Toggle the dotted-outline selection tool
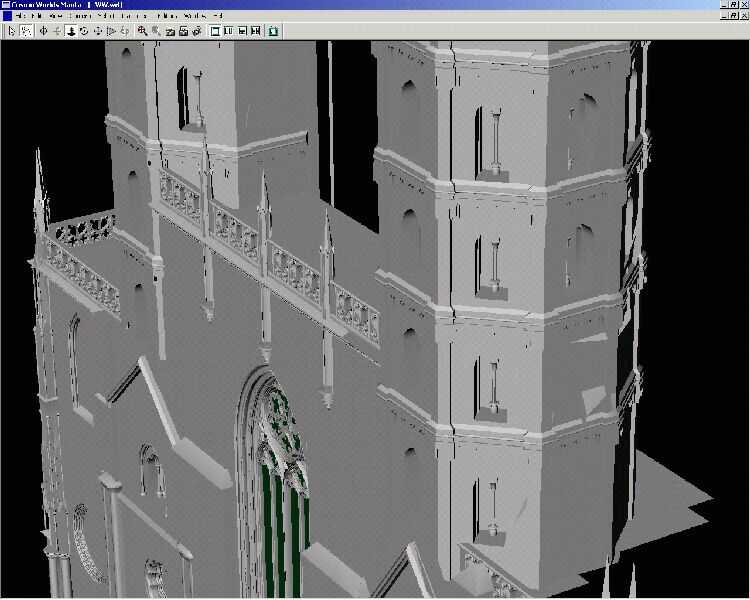 coord(26,31)
